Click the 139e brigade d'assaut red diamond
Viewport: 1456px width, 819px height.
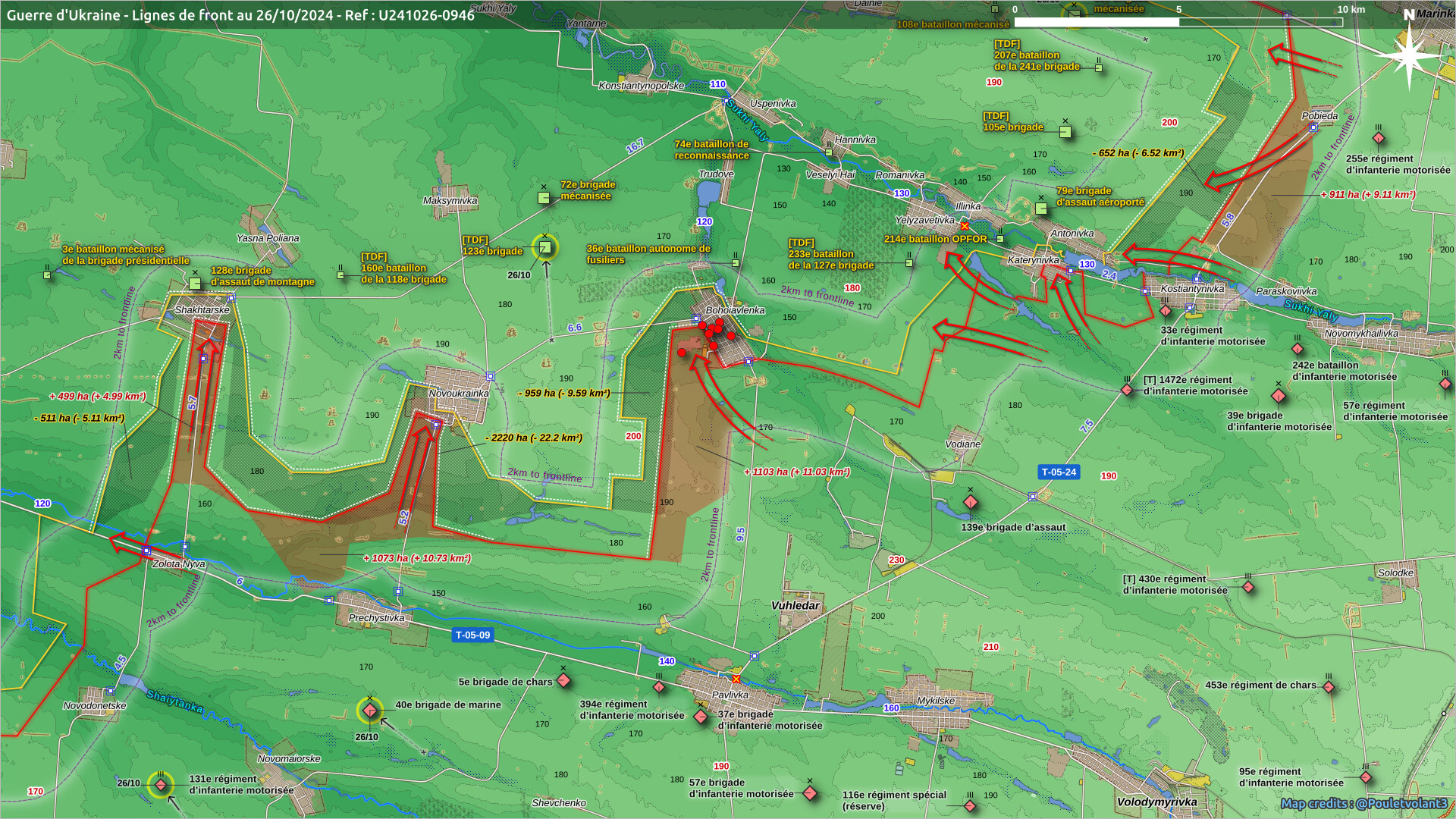970,502
